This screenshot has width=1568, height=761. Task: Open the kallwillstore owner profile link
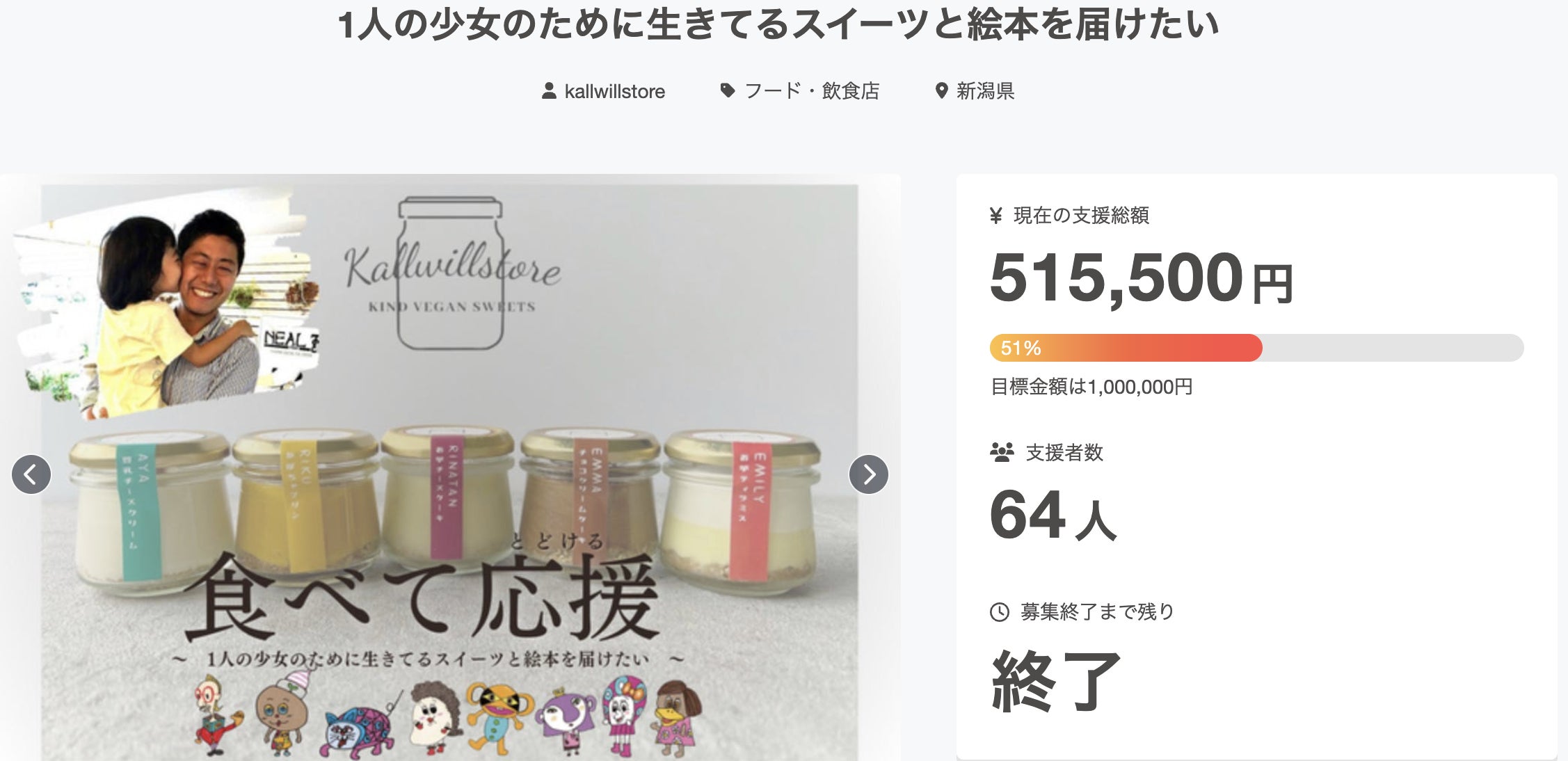tap(614, 91)
